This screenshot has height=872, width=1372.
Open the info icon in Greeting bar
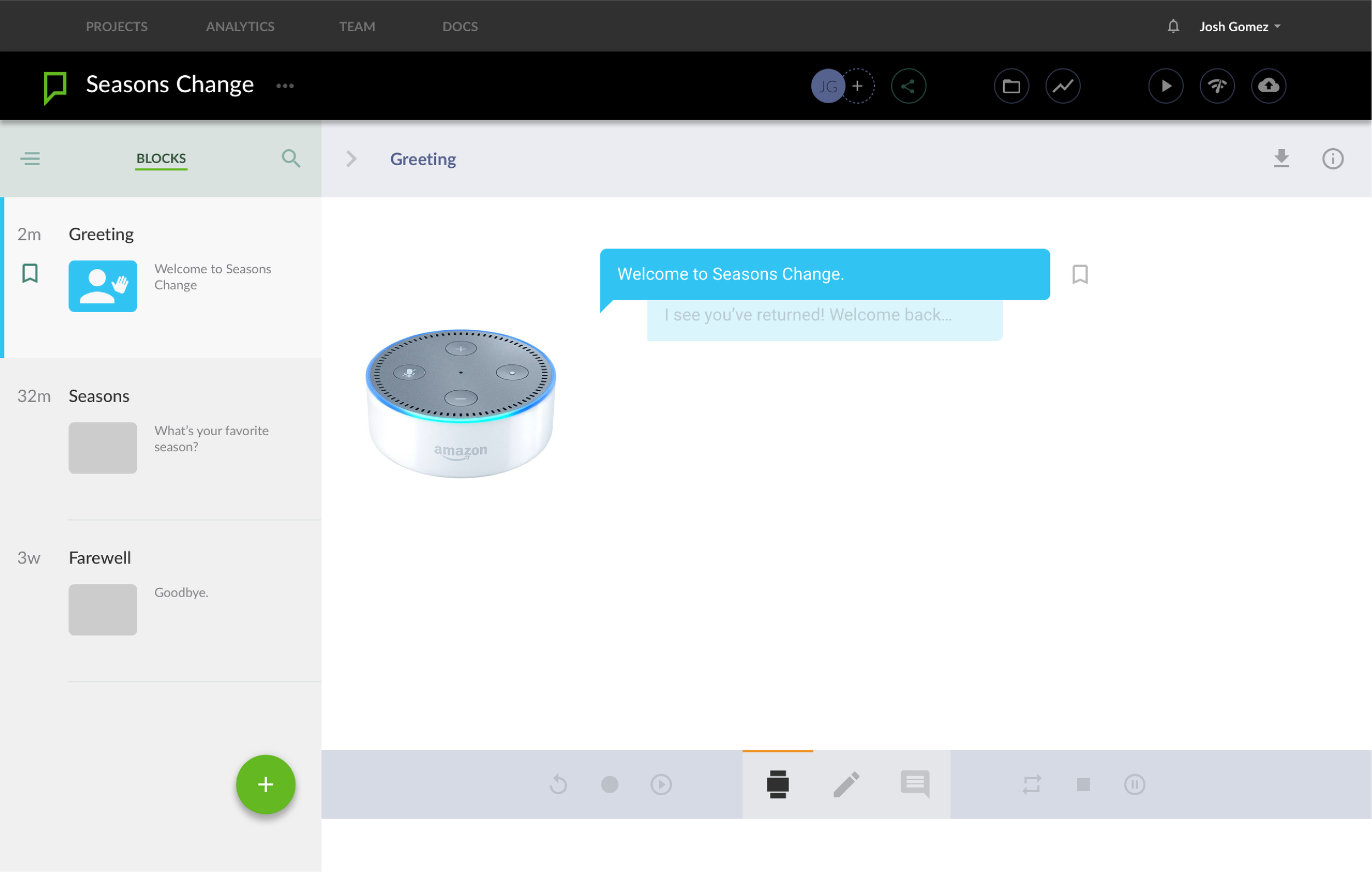tap(1332, 159)
